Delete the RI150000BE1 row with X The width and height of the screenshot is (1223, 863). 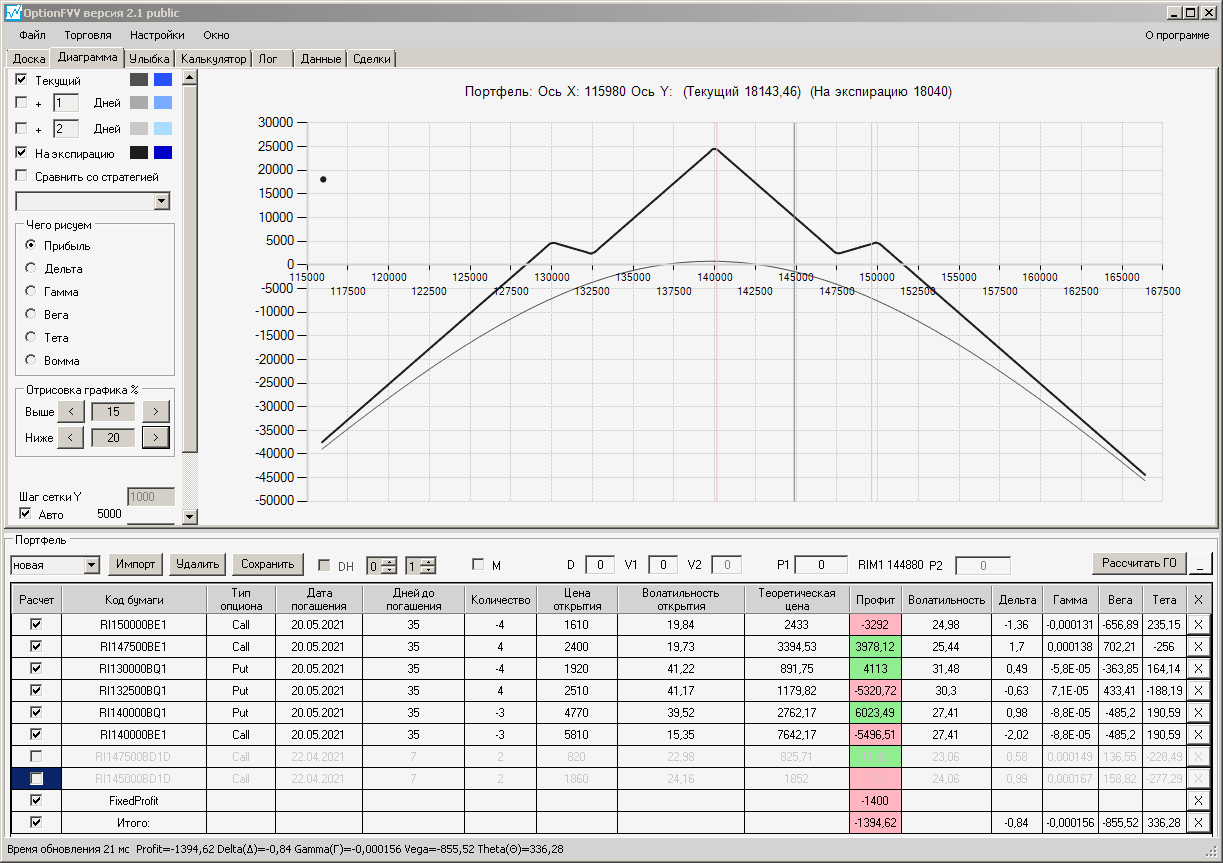point(1199,624)
